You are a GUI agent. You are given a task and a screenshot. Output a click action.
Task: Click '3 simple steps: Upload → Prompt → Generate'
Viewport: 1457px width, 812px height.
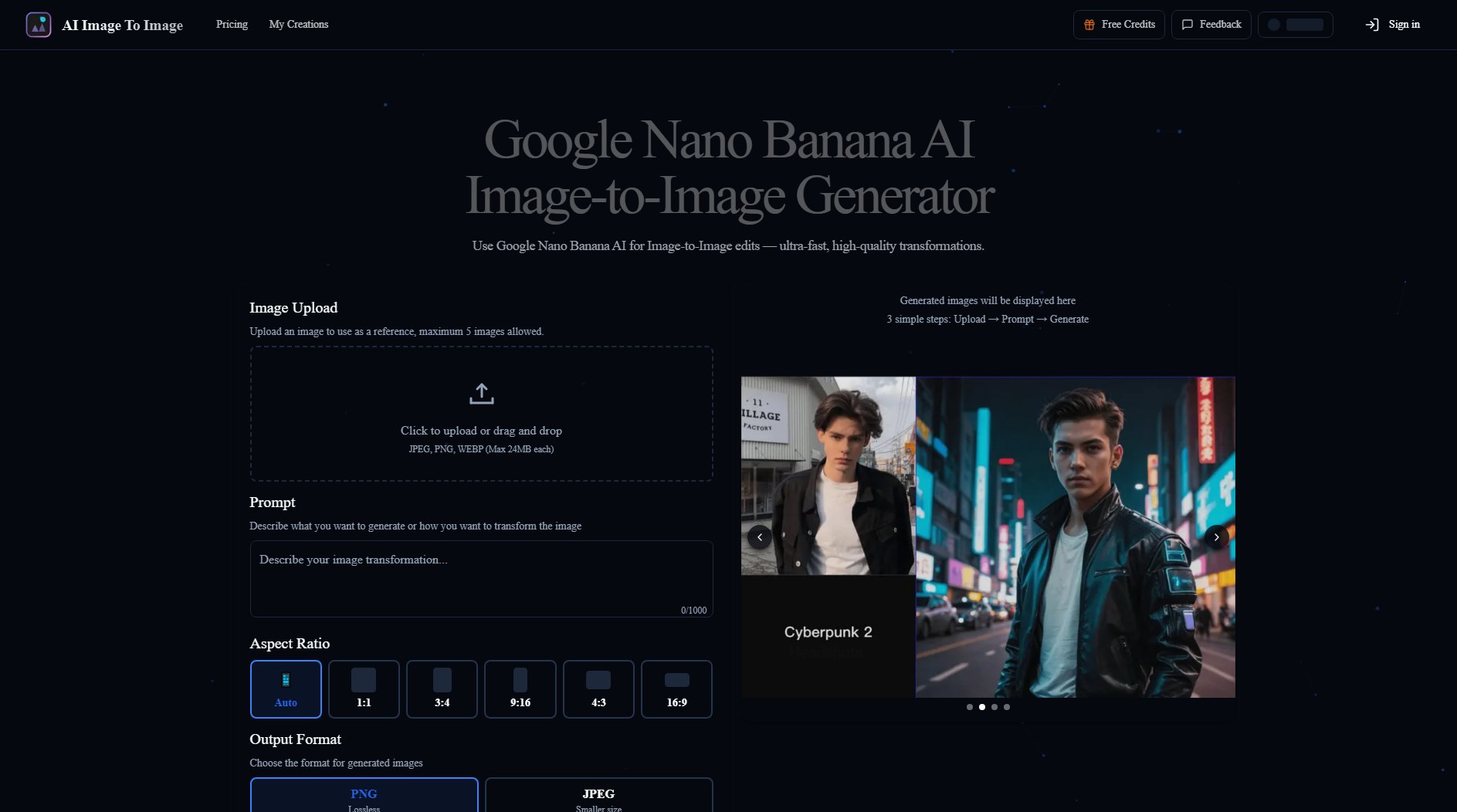[988, 320]
